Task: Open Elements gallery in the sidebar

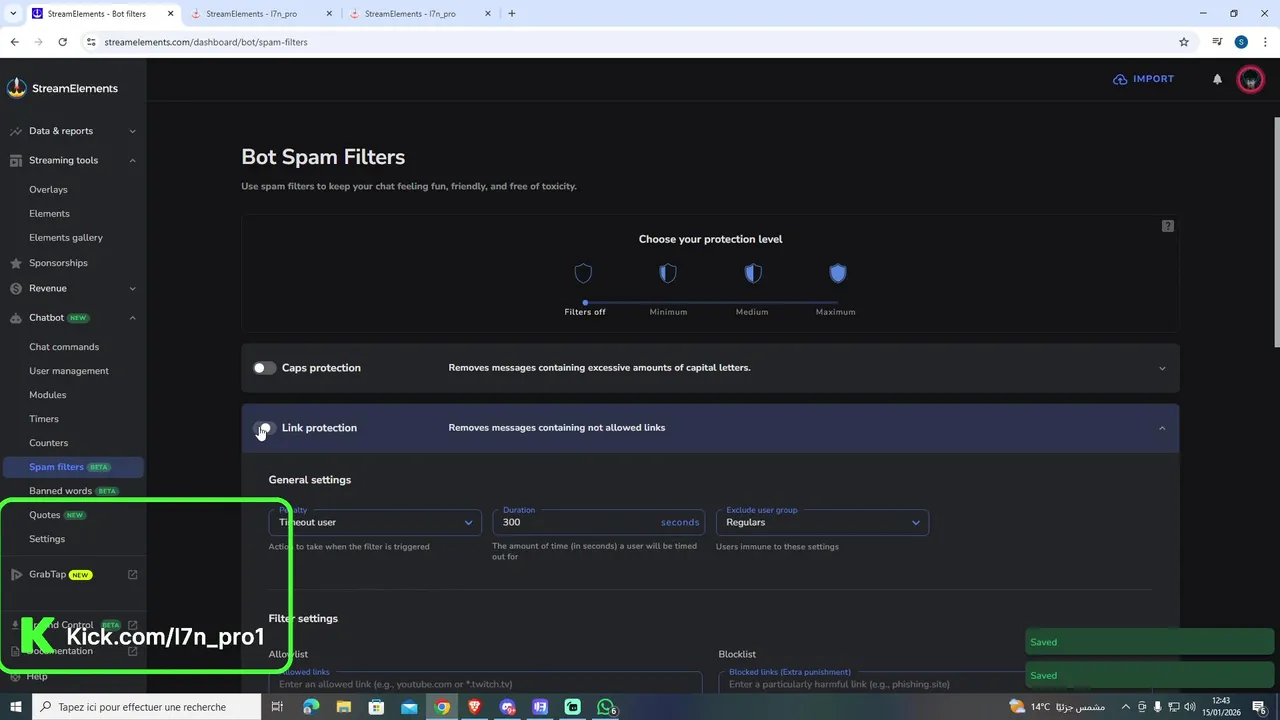Action: coord(66,238)
